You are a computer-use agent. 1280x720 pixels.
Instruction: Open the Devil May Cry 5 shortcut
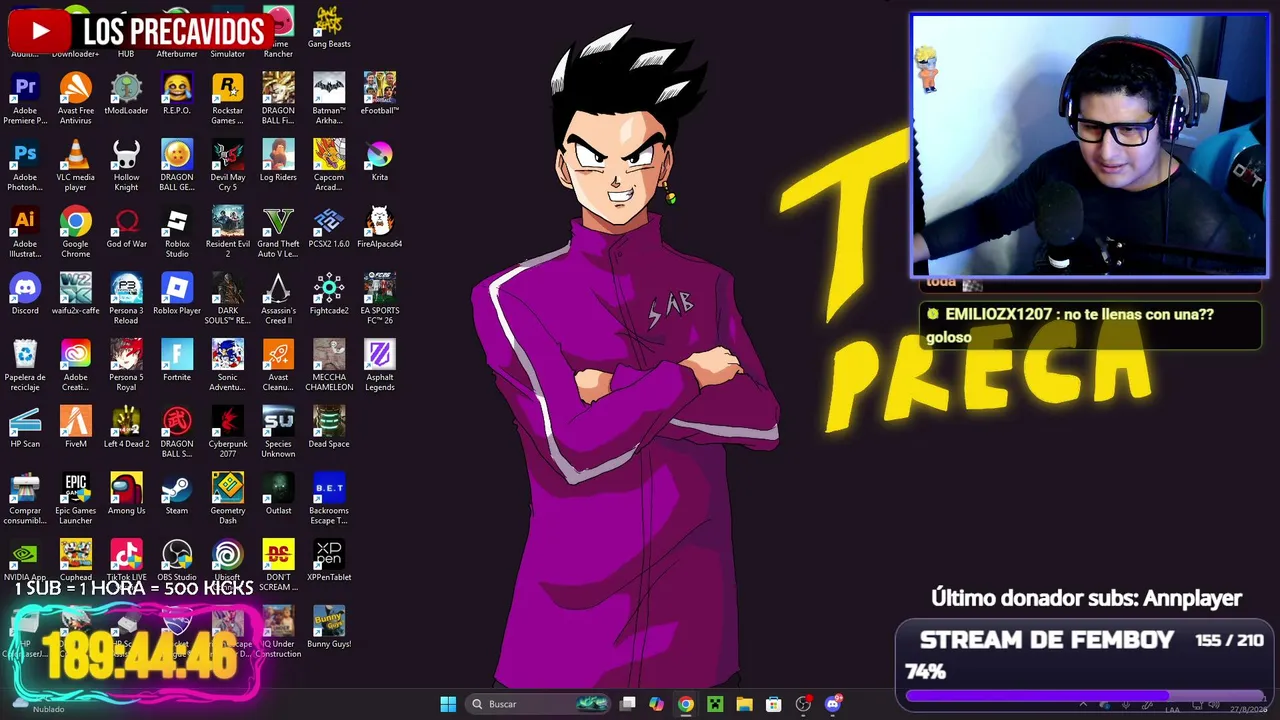click(228, 165)
